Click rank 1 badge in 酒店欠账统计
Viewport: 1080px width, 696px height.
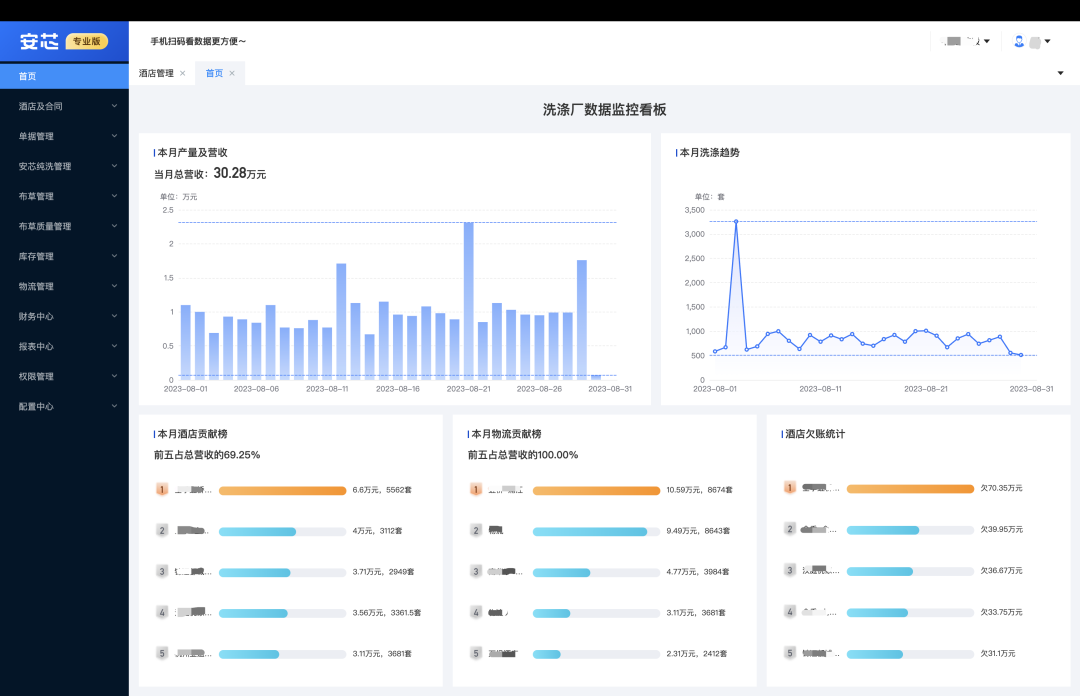[790, 487]
